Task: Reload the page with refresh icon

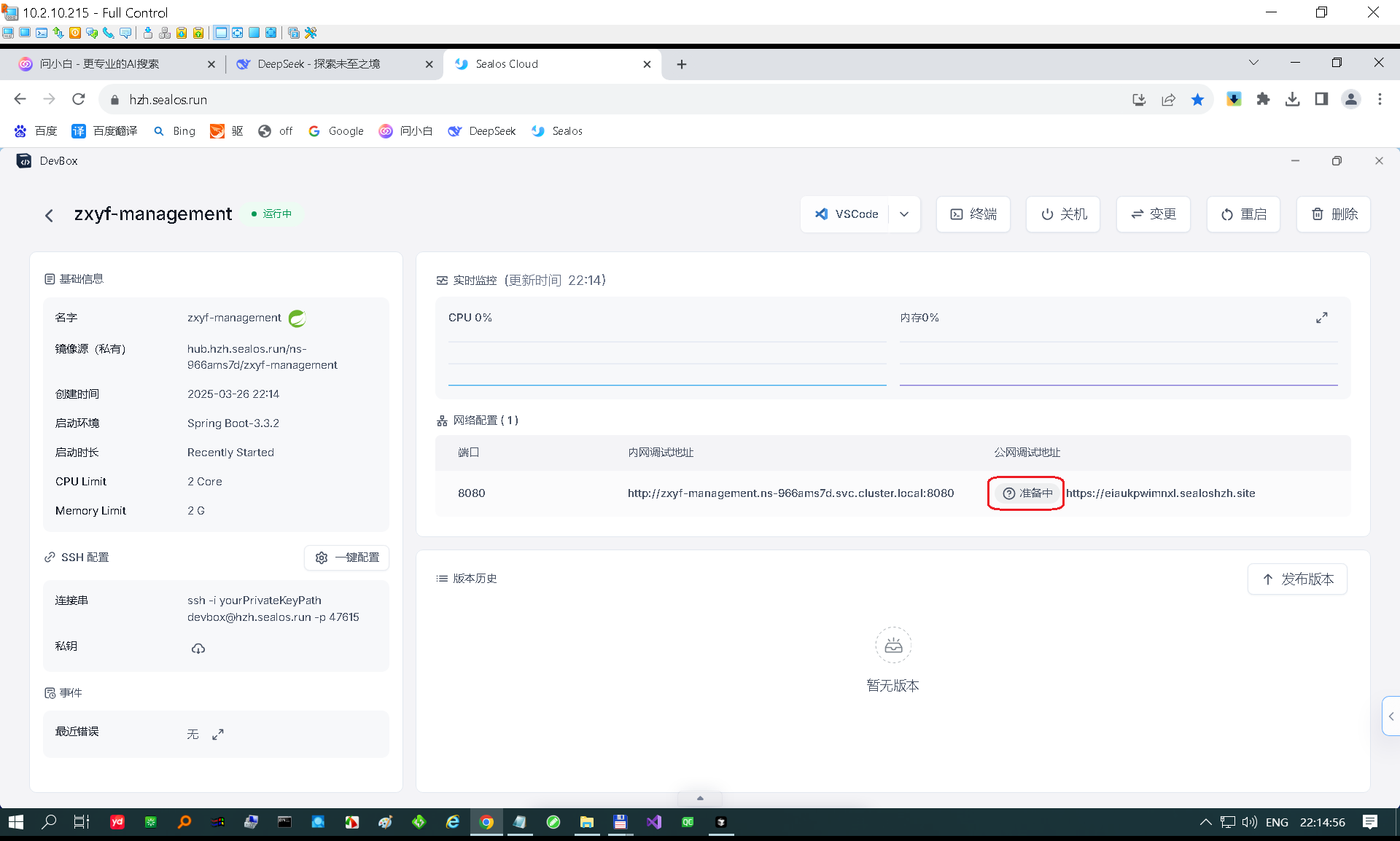Action: tap(79, 100)
